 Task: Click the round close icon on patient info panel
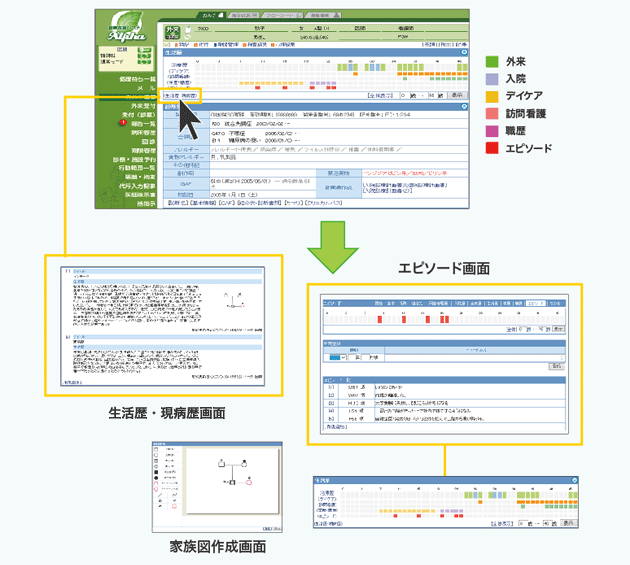(x=463, y=106)
